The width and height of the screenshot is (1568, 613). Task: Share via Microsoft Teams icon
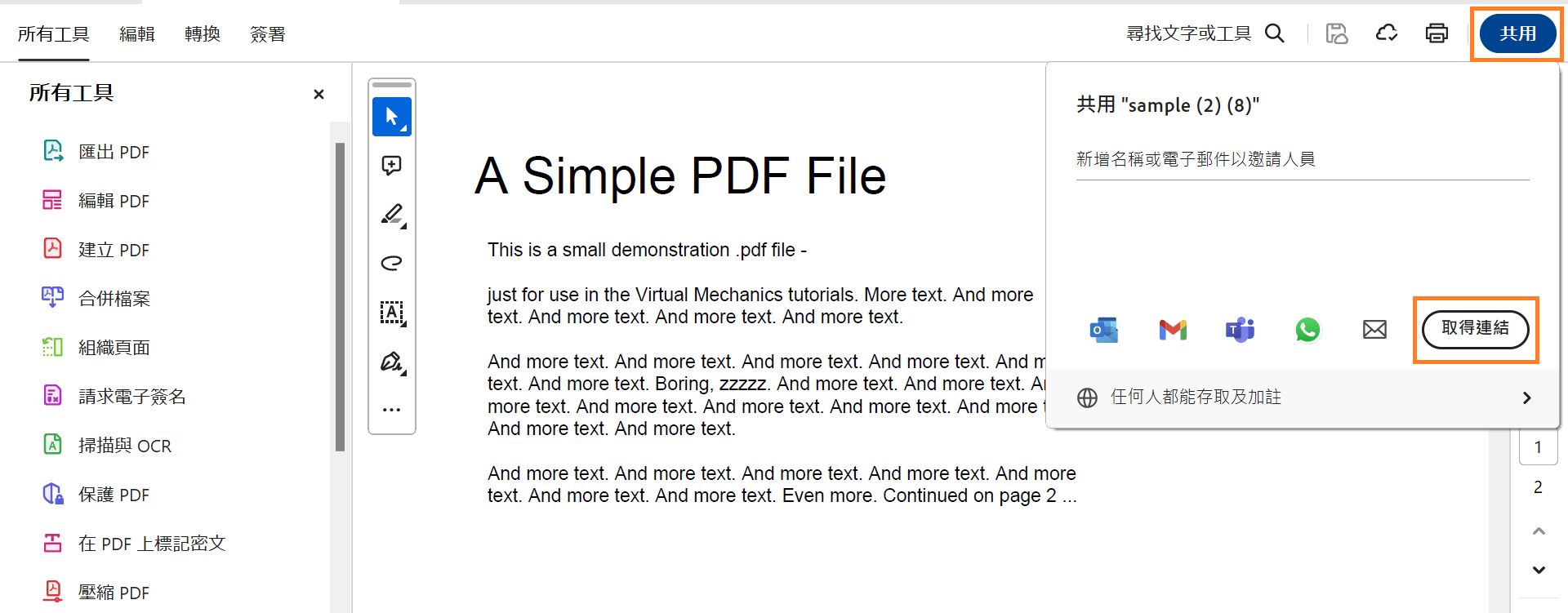pos(1240,330)
